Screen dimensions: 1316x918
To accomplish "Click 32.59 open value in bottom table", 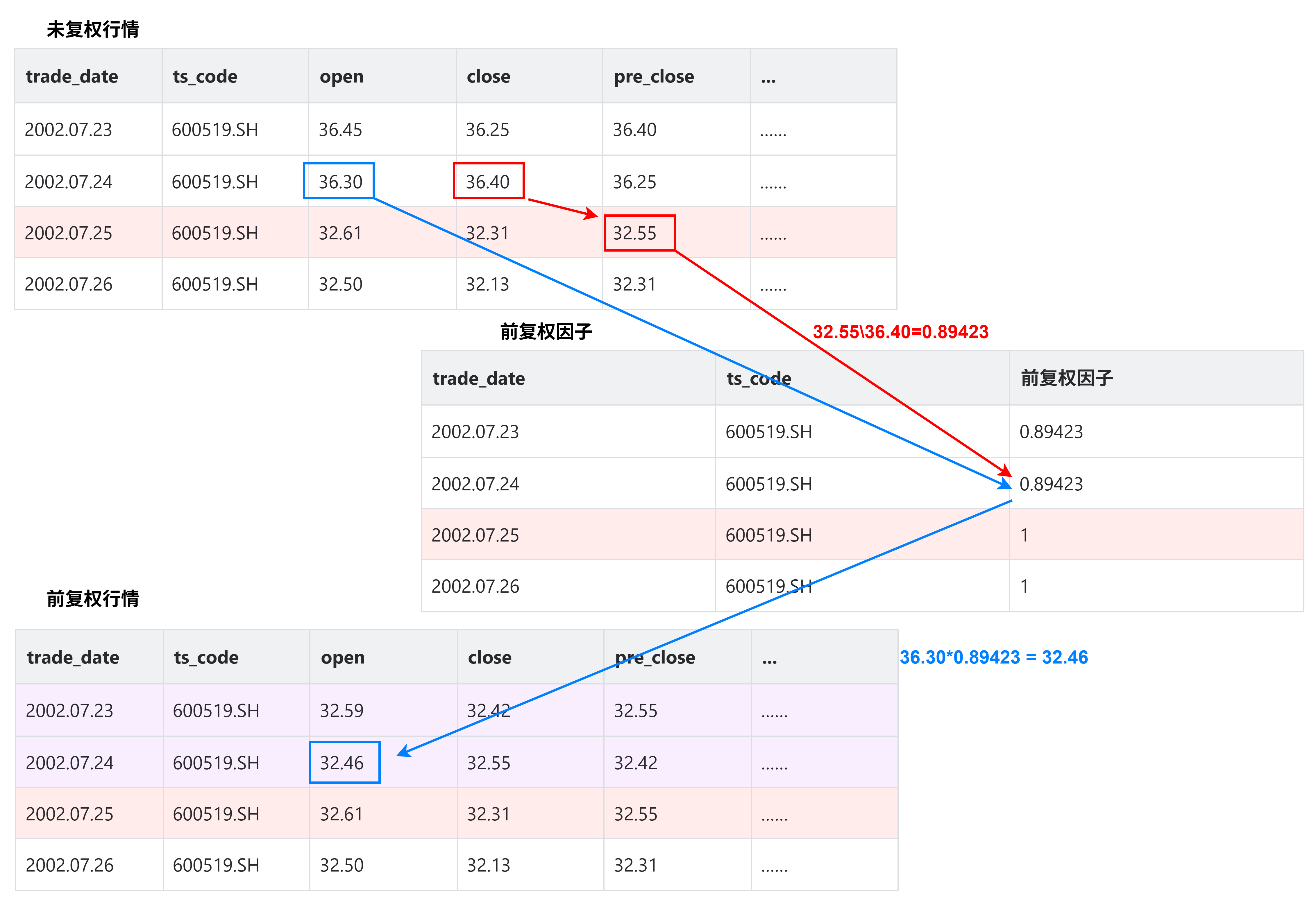I will click(x=341, y=711).
